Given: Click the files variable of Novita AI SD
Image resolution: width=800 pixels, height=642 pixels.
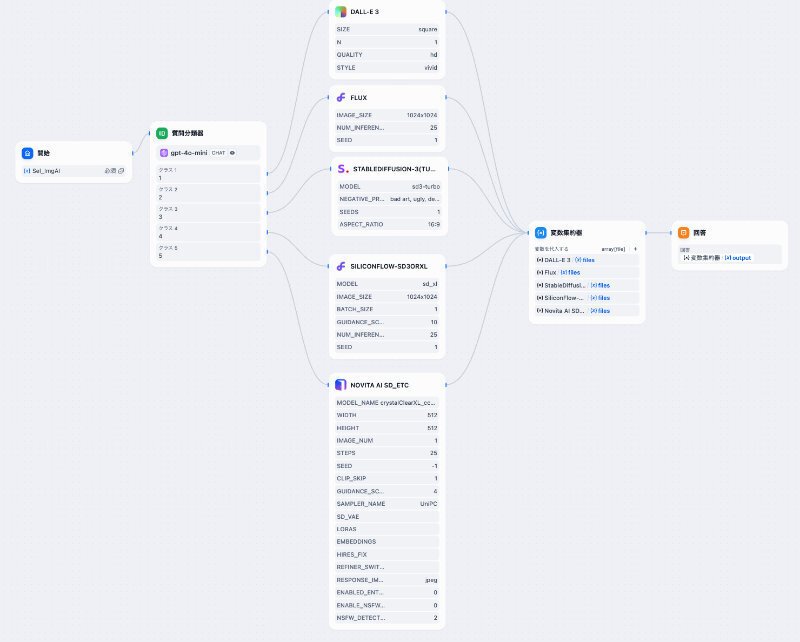Looking at the screenshot, I should click(x=601, y=311).
